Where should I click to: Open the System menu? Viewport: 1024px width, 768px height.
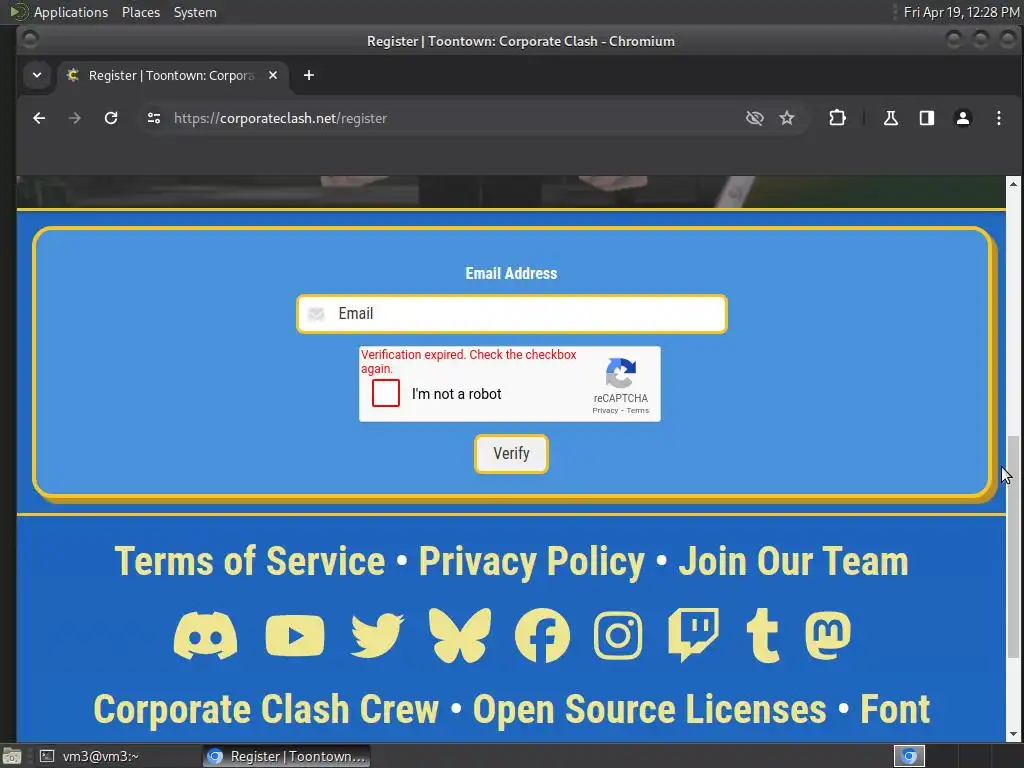[x=195, y=12]
